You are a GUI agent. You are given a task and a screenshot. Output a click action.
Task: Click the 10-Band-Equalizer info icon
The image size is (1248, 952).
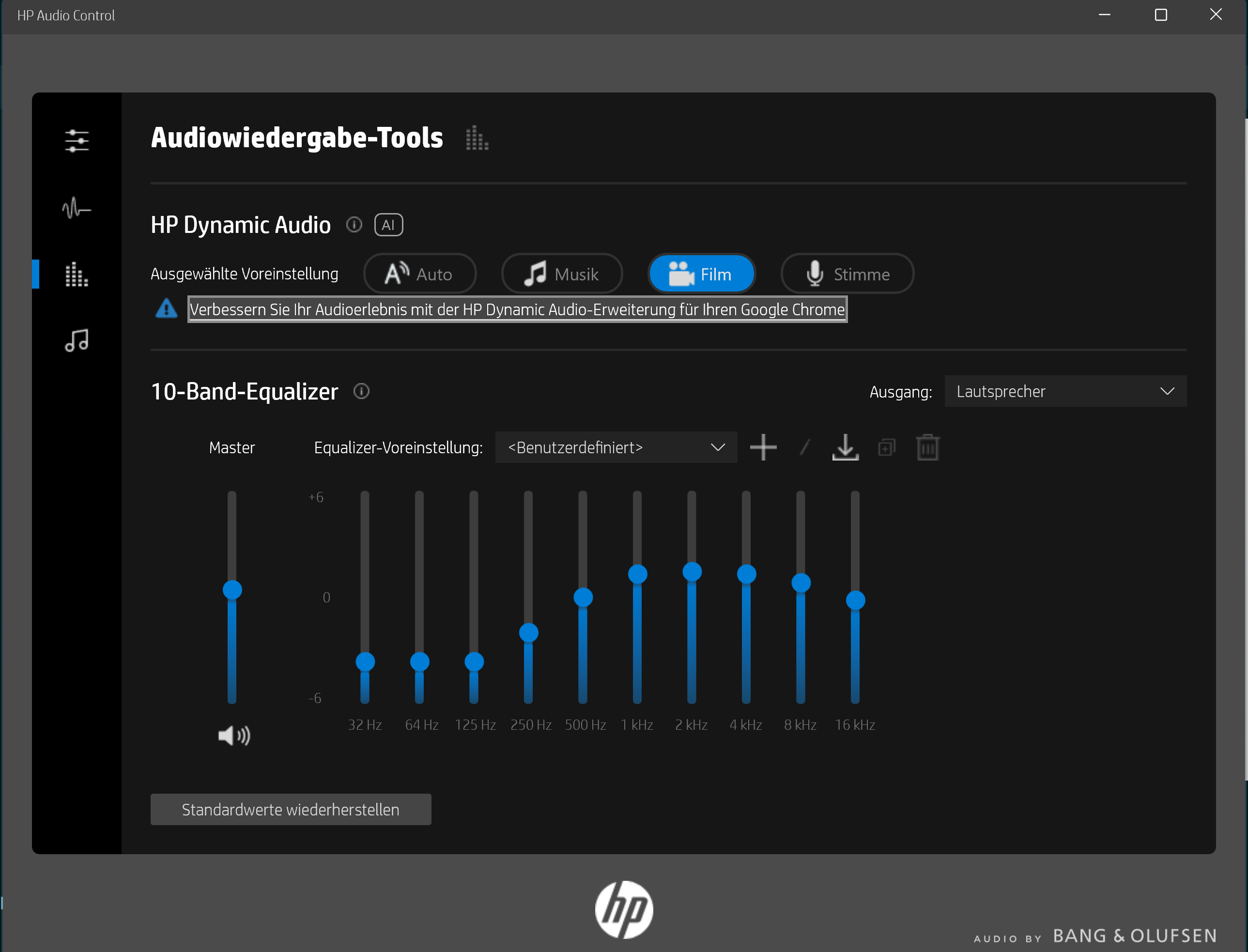pos(362,391)
